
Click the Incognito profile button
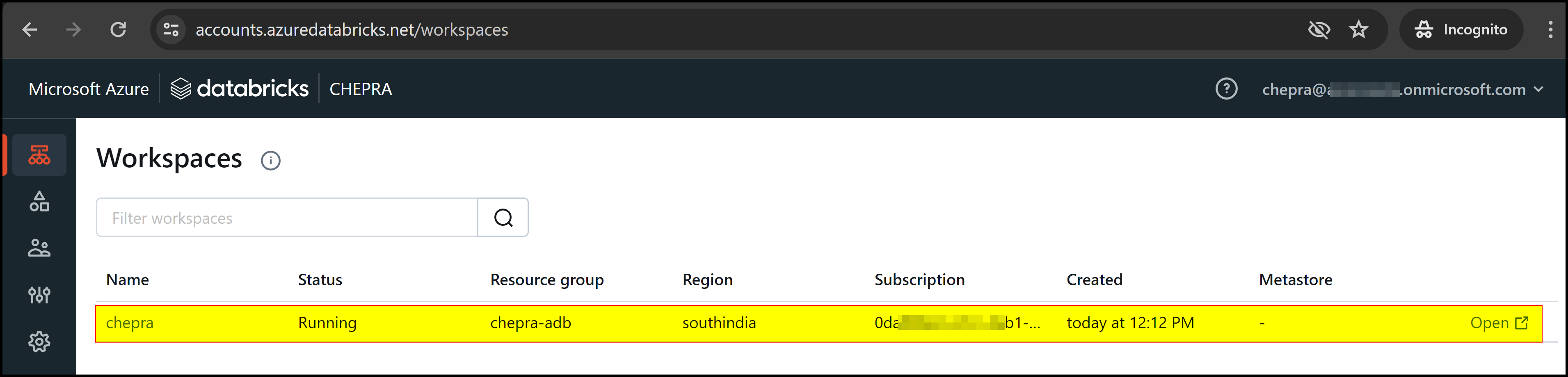click(1461, 29)
